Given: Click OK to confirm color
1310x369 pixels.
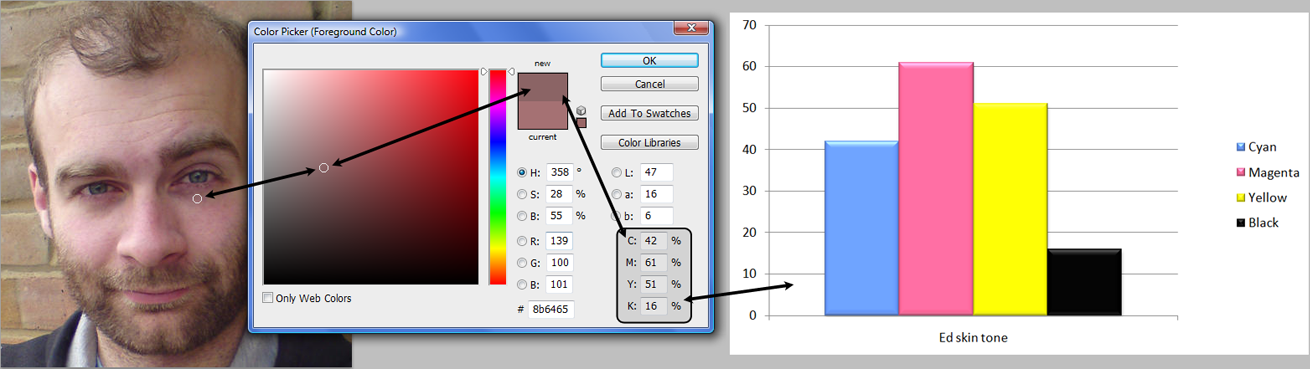Looking at the screenshot, I should tap(649, 61).
